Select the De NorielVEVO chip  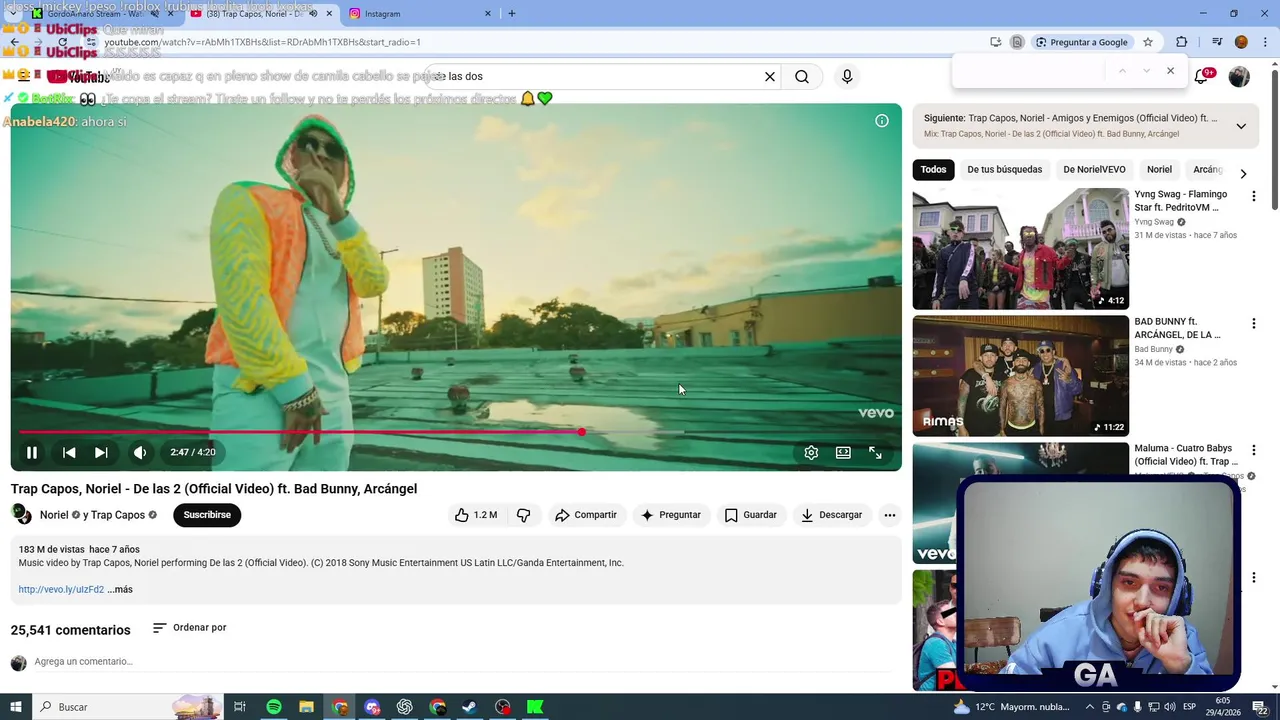[x=1094, y=170]
